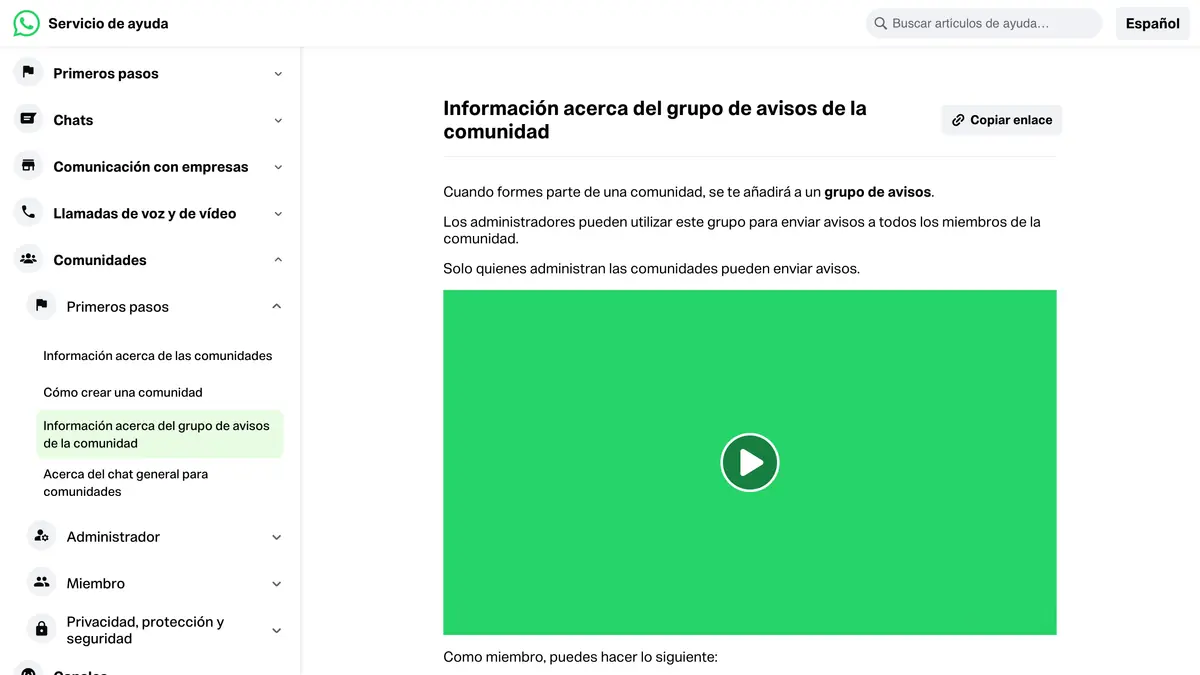Click the flag icon beside nested Primeros pasos
The width and height of the screenshot is (1200, 675).
coord(41,305)
